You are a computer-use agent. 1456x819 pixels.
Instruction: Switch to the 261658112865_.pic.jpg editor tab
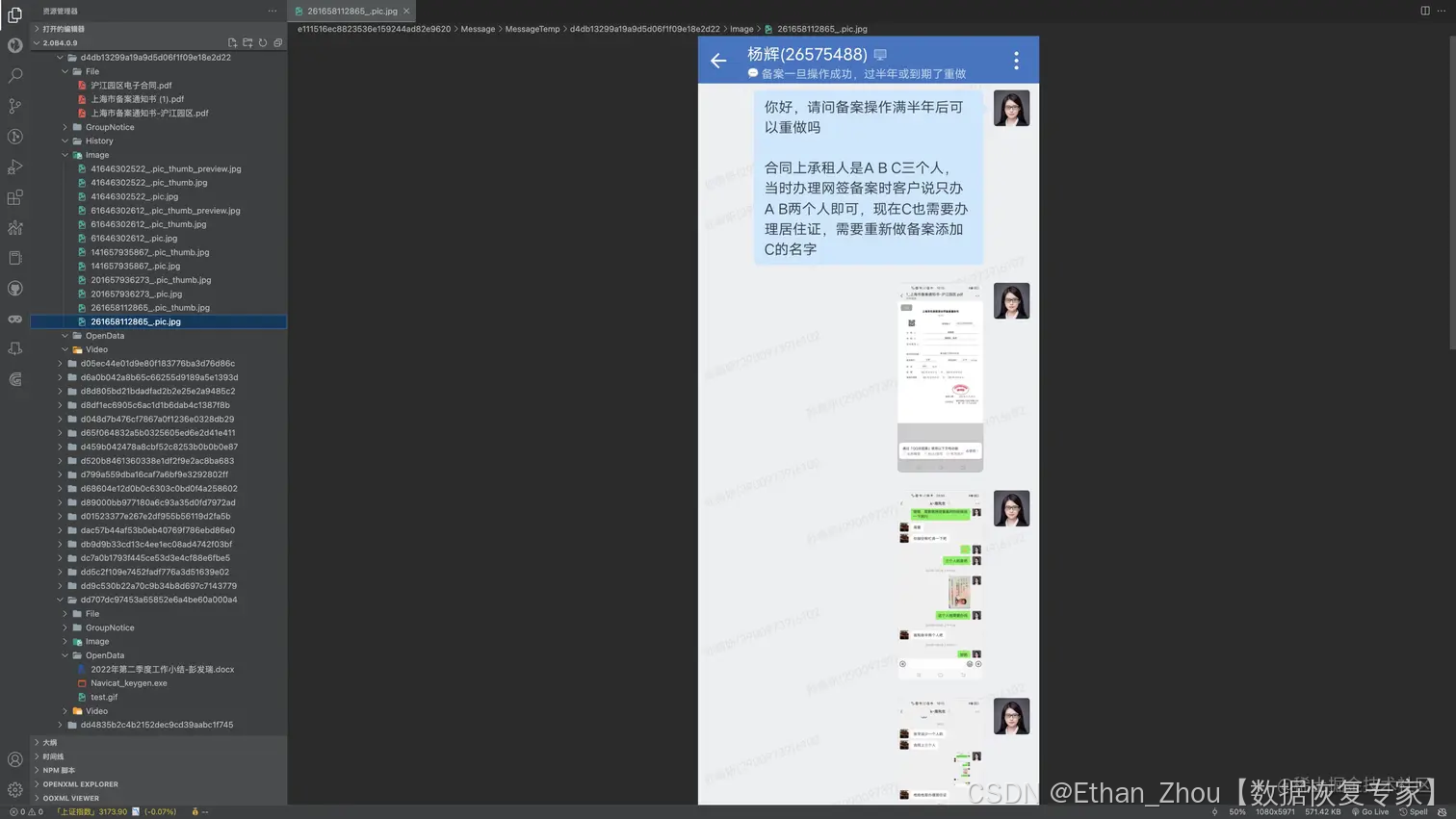coord(350,11)
